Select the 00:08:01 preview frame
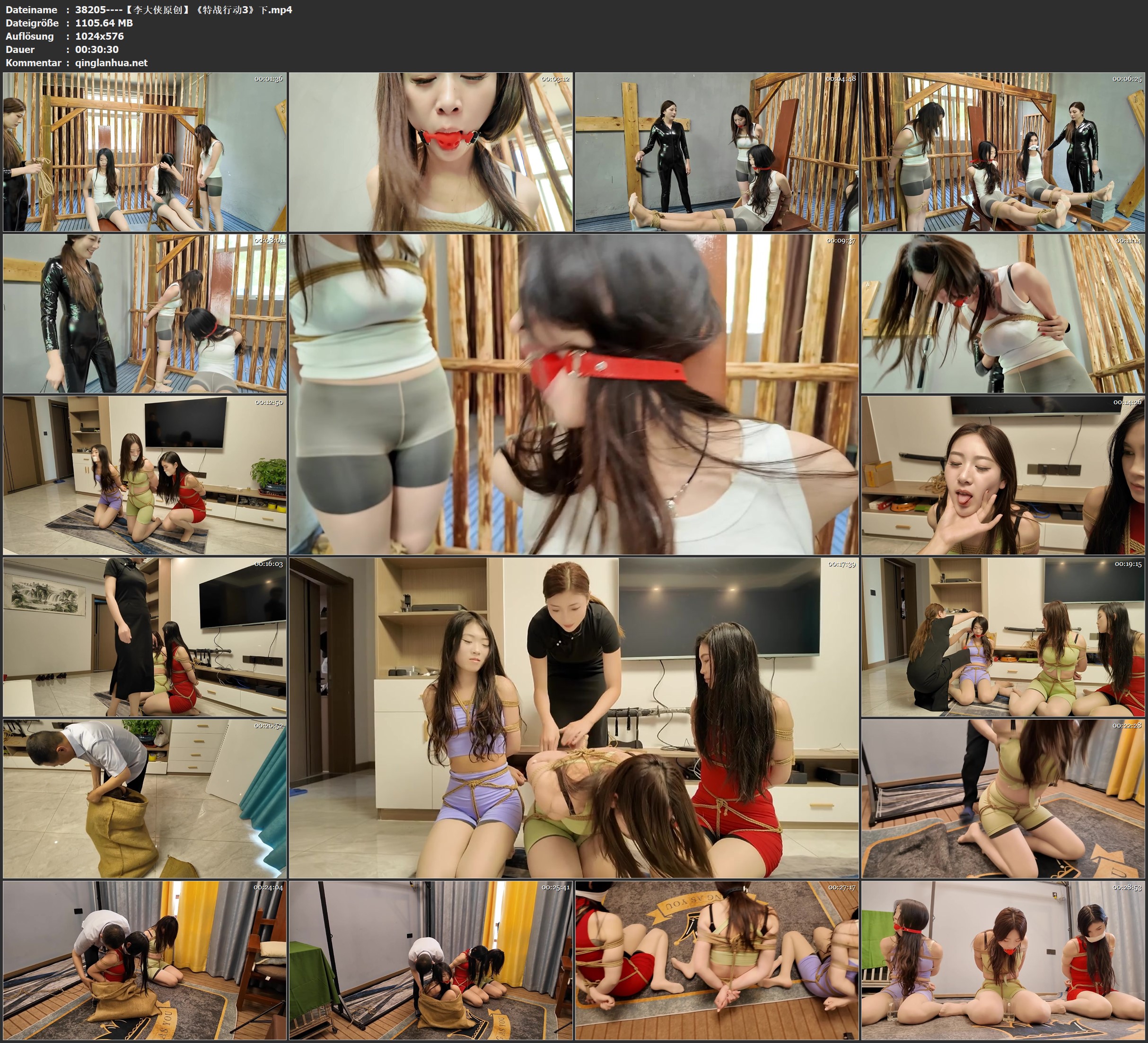Screen dimensions: 1148x1043 click(x=145, y=313)
